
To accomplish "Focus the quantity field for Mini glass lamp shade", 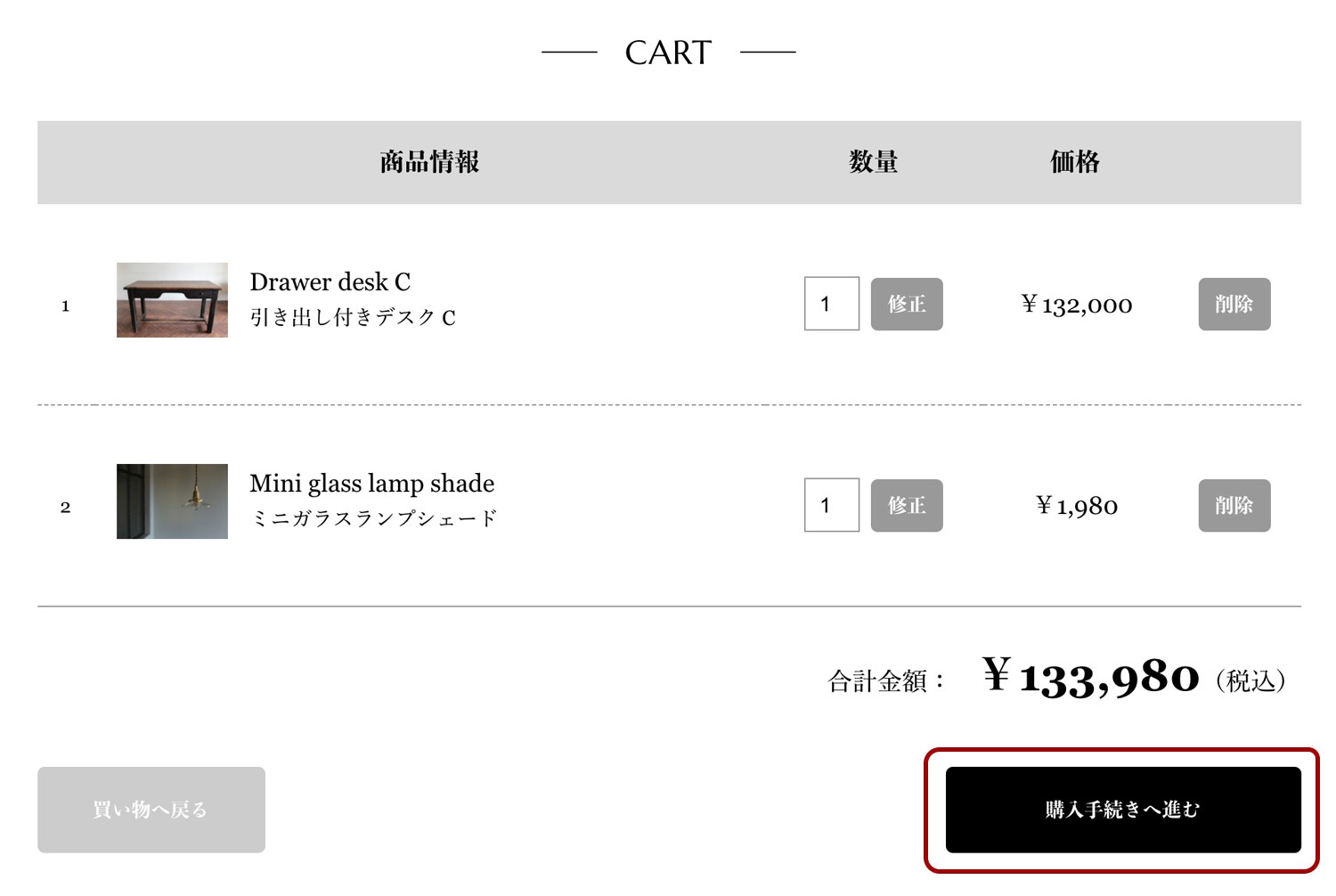I will click(831, 505).
